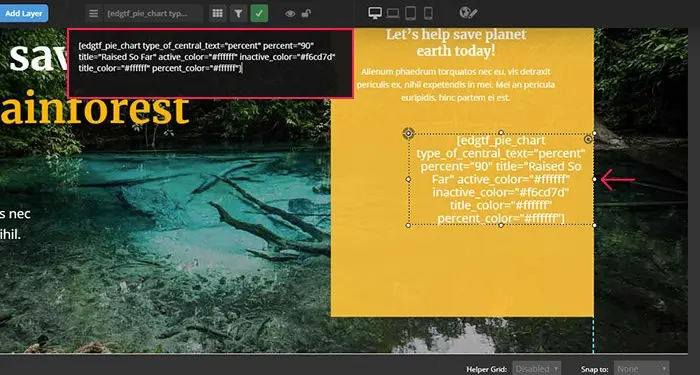Toggle layer visibility eye icon
Screen dimensions: 700x375
click(x=290, y=14)
